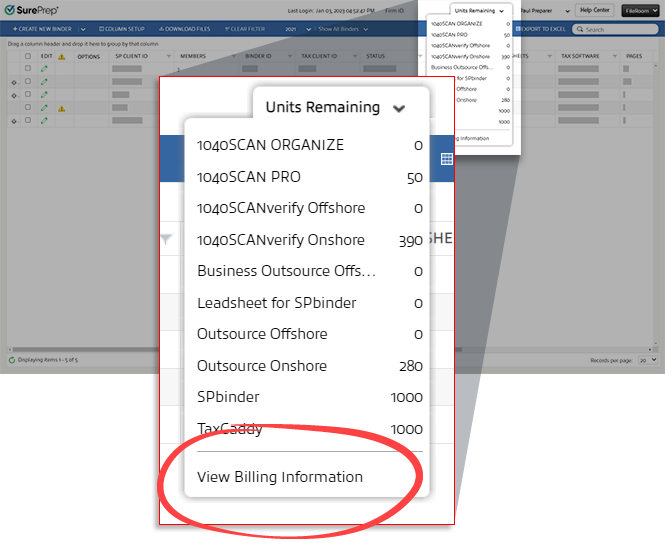Open the edit pencil in the second binder row
This screenshot has height=548, width=665.
coord(44,81)
